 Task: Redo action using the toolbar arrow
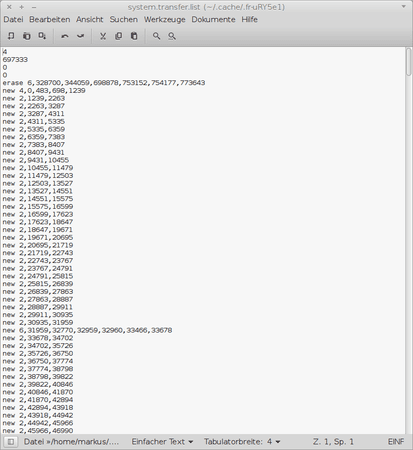tap(81, 36)
